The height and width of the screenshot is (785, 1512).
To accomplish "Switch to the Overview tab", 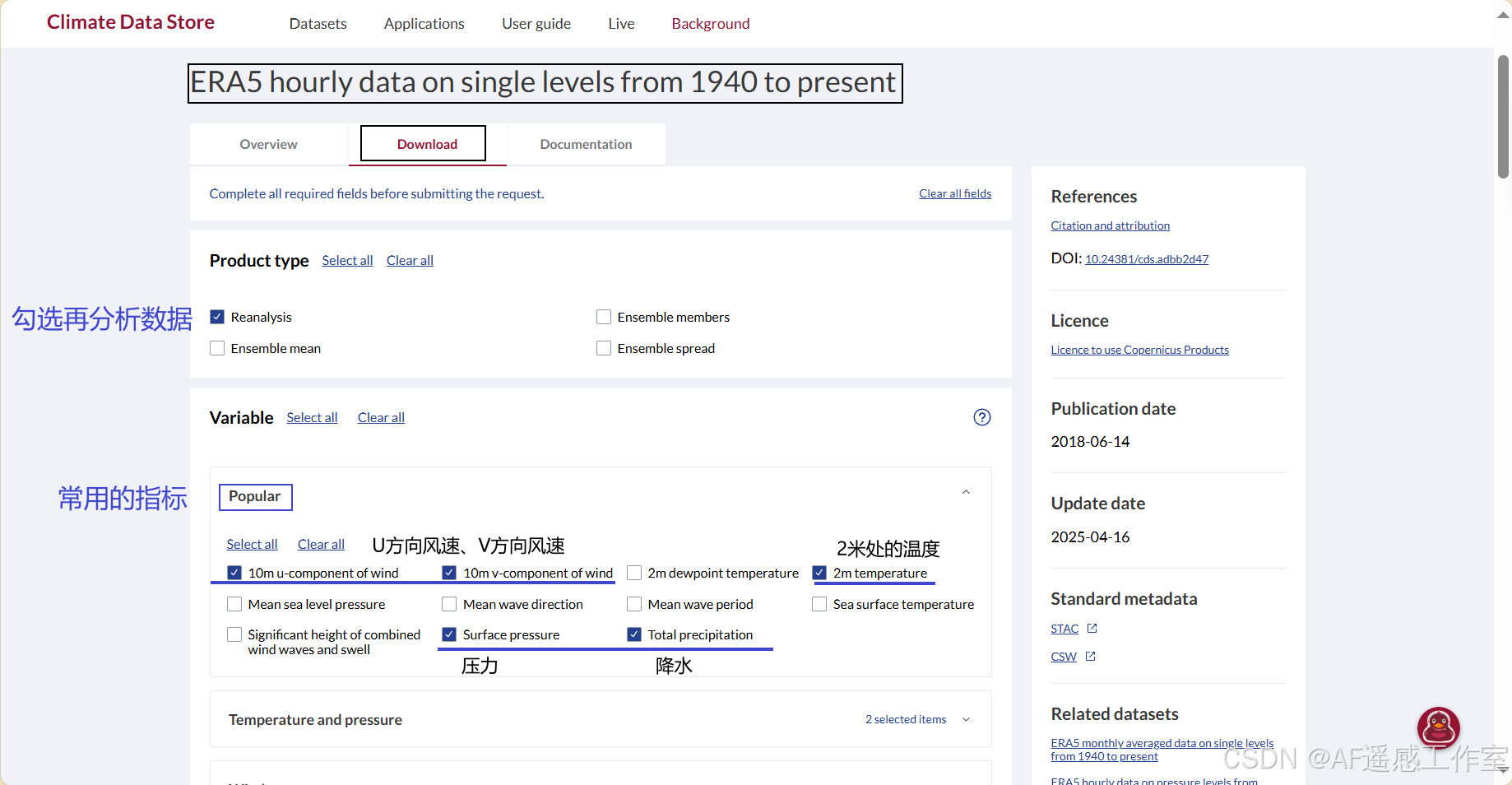I will 269,144.
